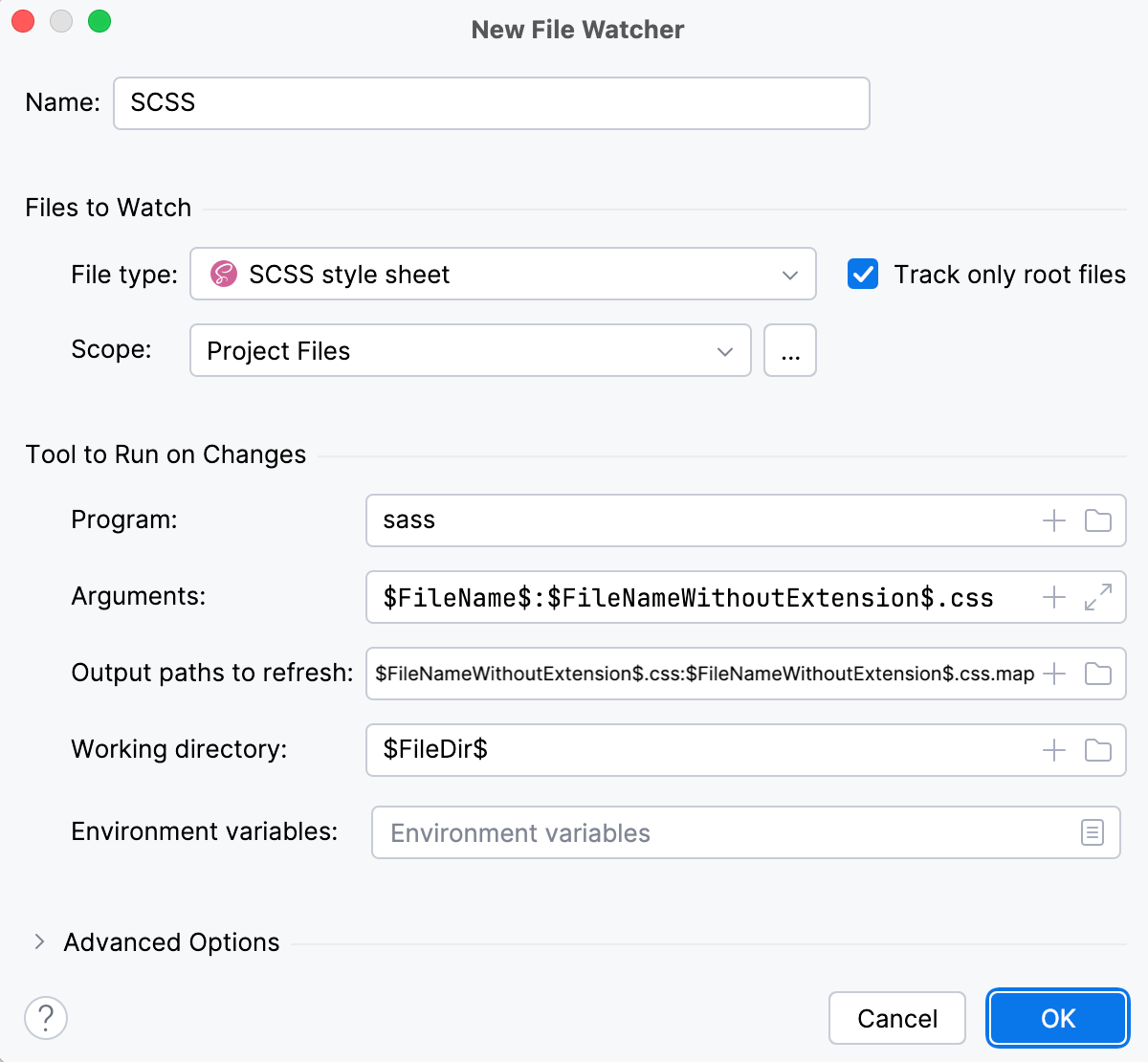
Task: Open the File type dropdown
Action: pyautogui.click(x=790, y=275)
